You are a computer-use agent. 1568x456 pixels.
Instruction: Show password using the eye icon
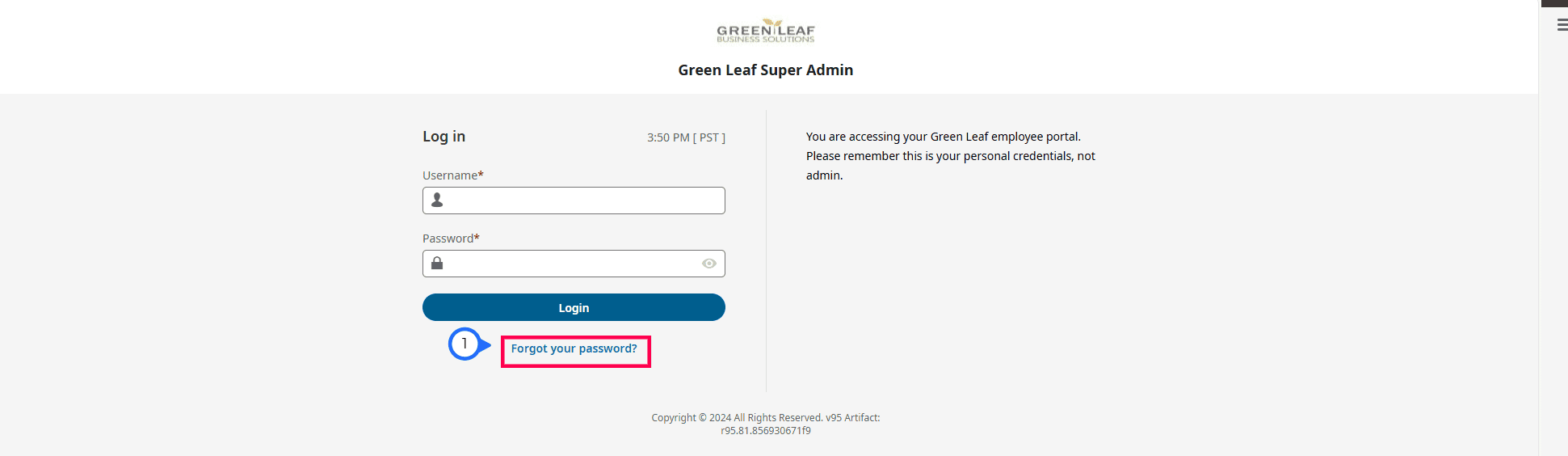pos(709,264)
